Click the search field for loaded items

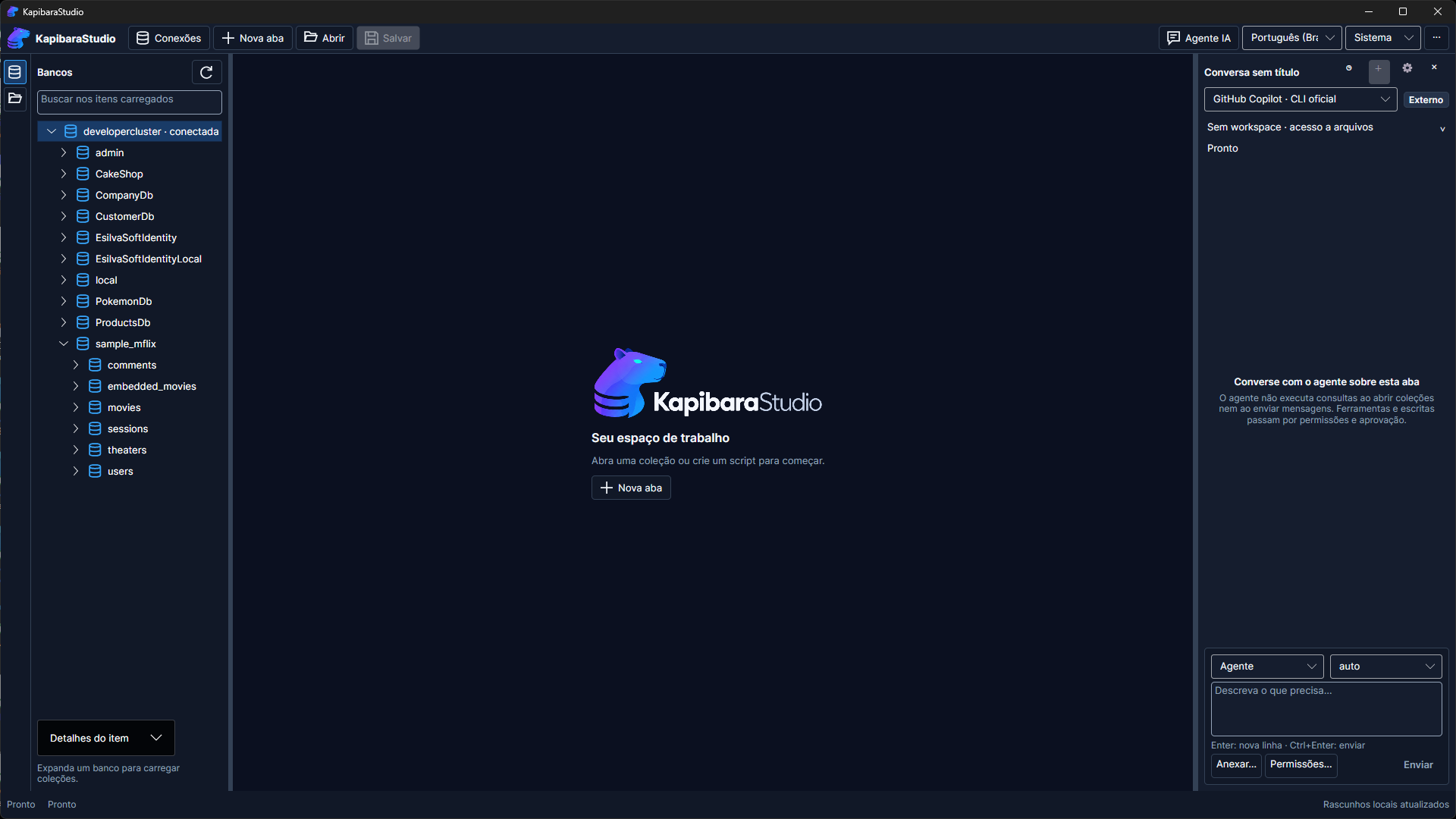pos(130,102)
